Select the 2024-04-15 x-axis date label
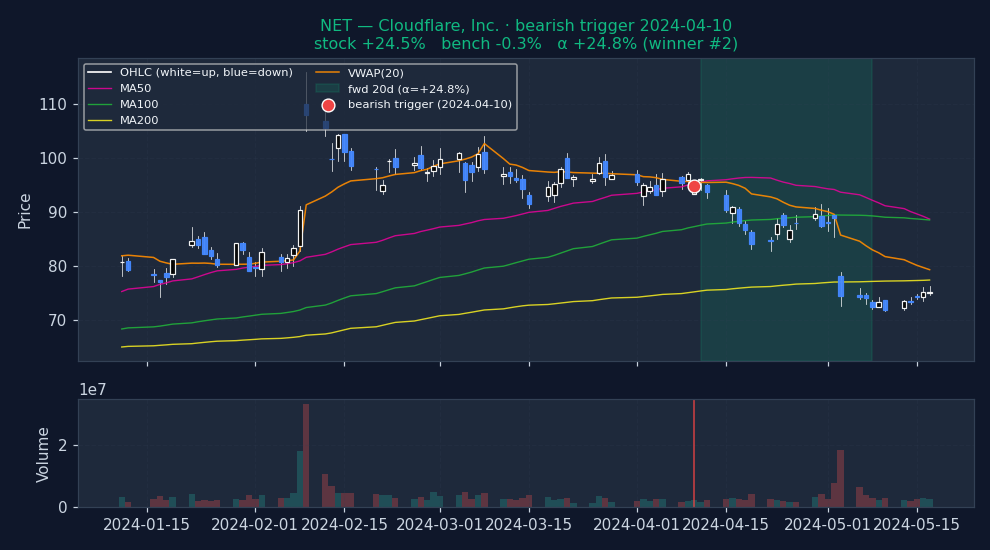 coord(724,525)
